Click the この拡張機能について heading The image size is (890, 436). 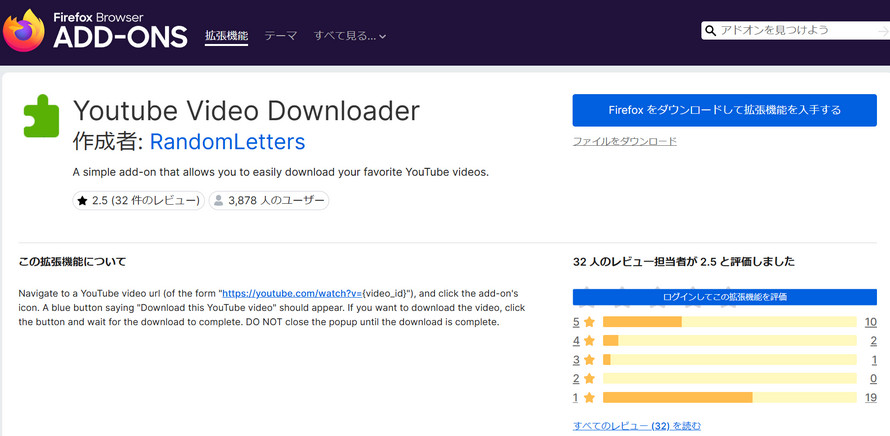[72, 262]
